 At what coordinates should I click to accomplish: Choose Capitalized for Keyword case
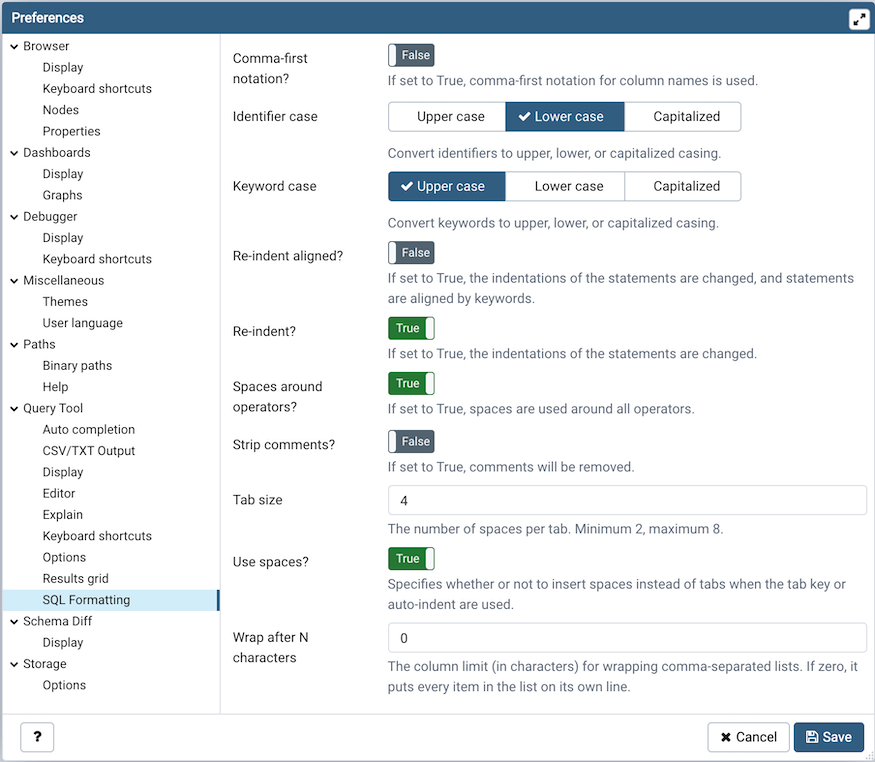pos(686,186)
